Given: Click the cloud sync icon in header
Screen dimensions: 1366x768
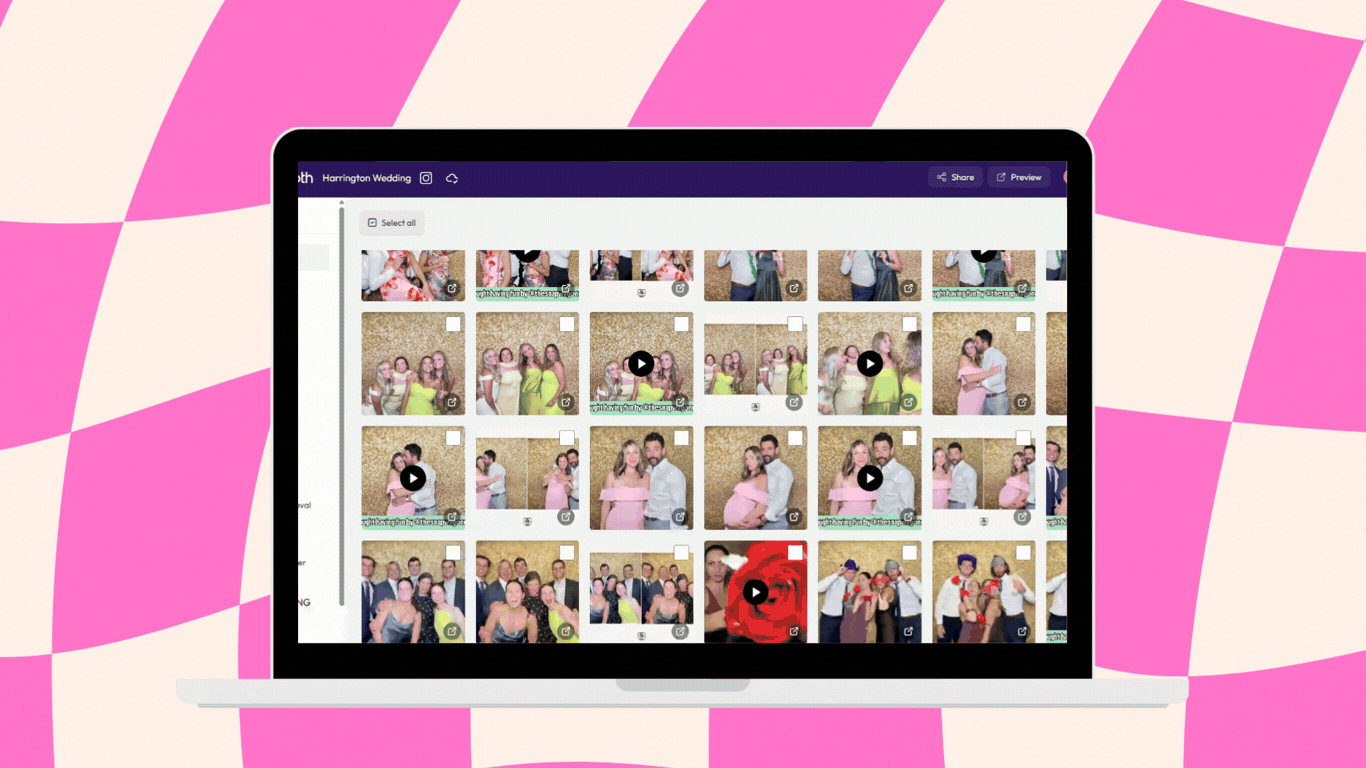Looking at the screenshot, I should (x=452, y=178).
